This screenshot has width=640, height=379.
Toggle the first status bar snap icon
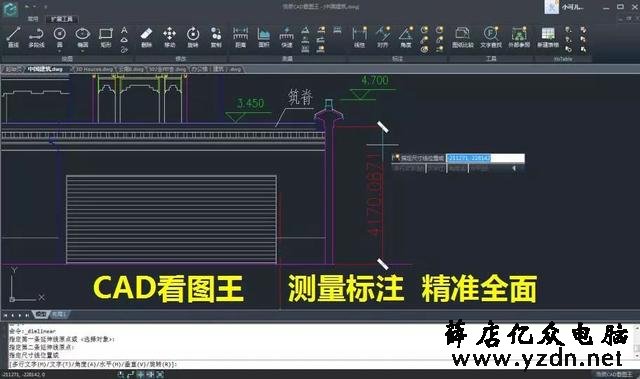coord(121,374)
